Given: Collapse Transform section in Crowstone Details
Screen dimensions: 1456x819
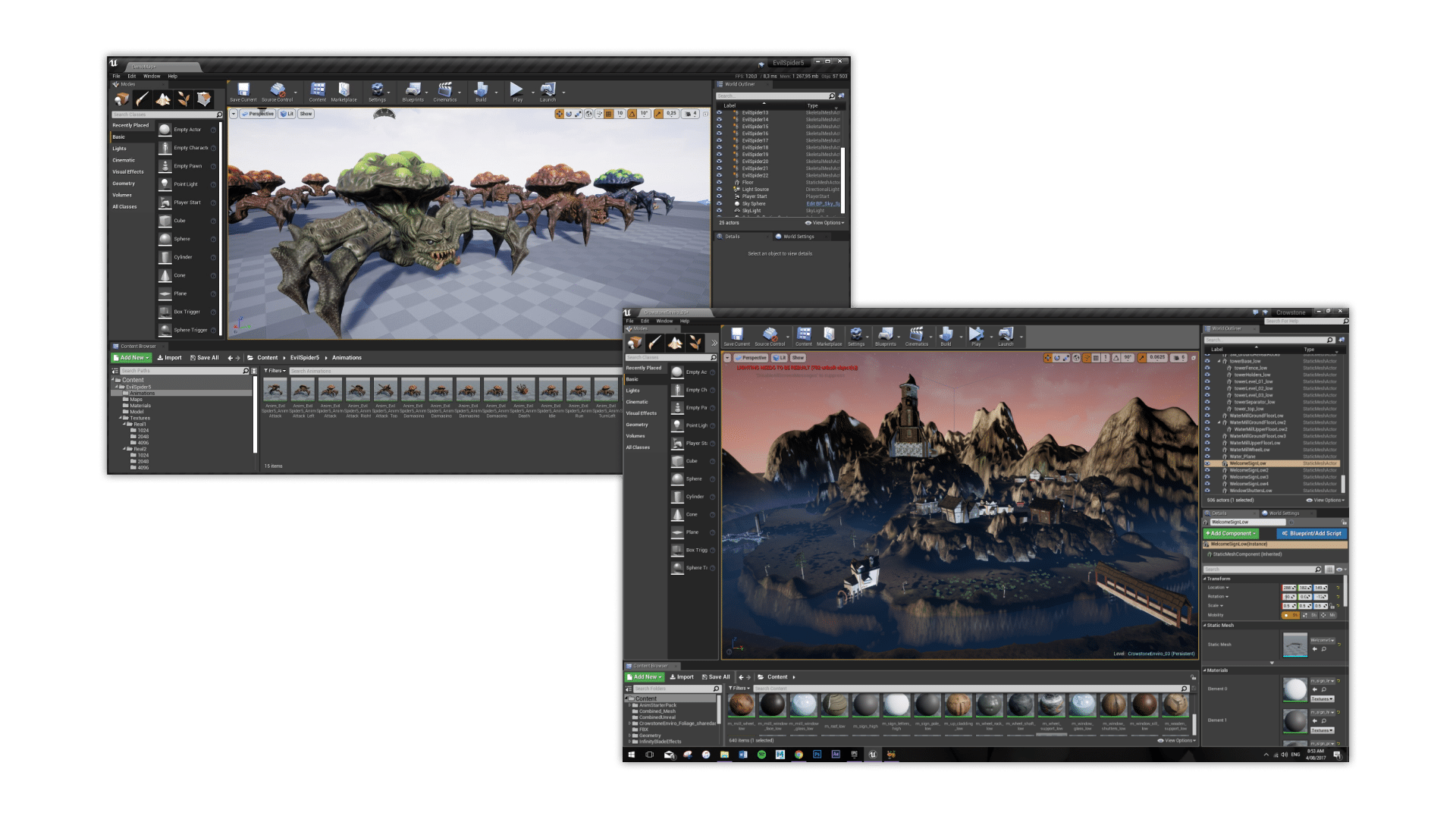Looking at the screenshot, I should 1205,579.
